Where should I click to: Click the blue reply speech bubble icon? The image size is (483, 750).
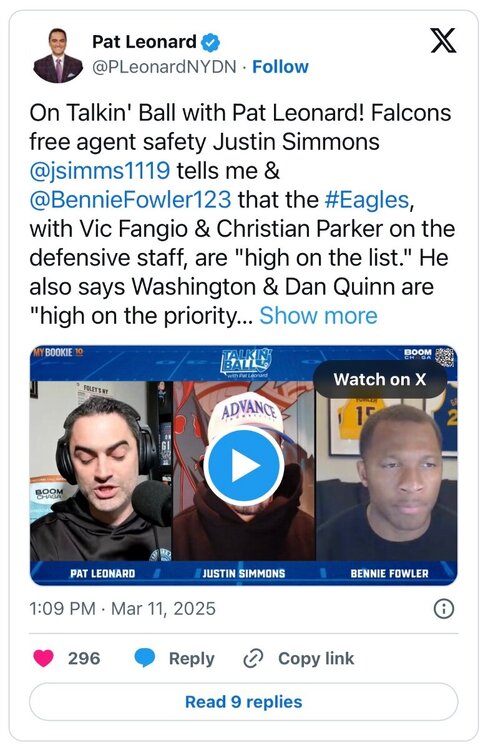tap(144, 658)
